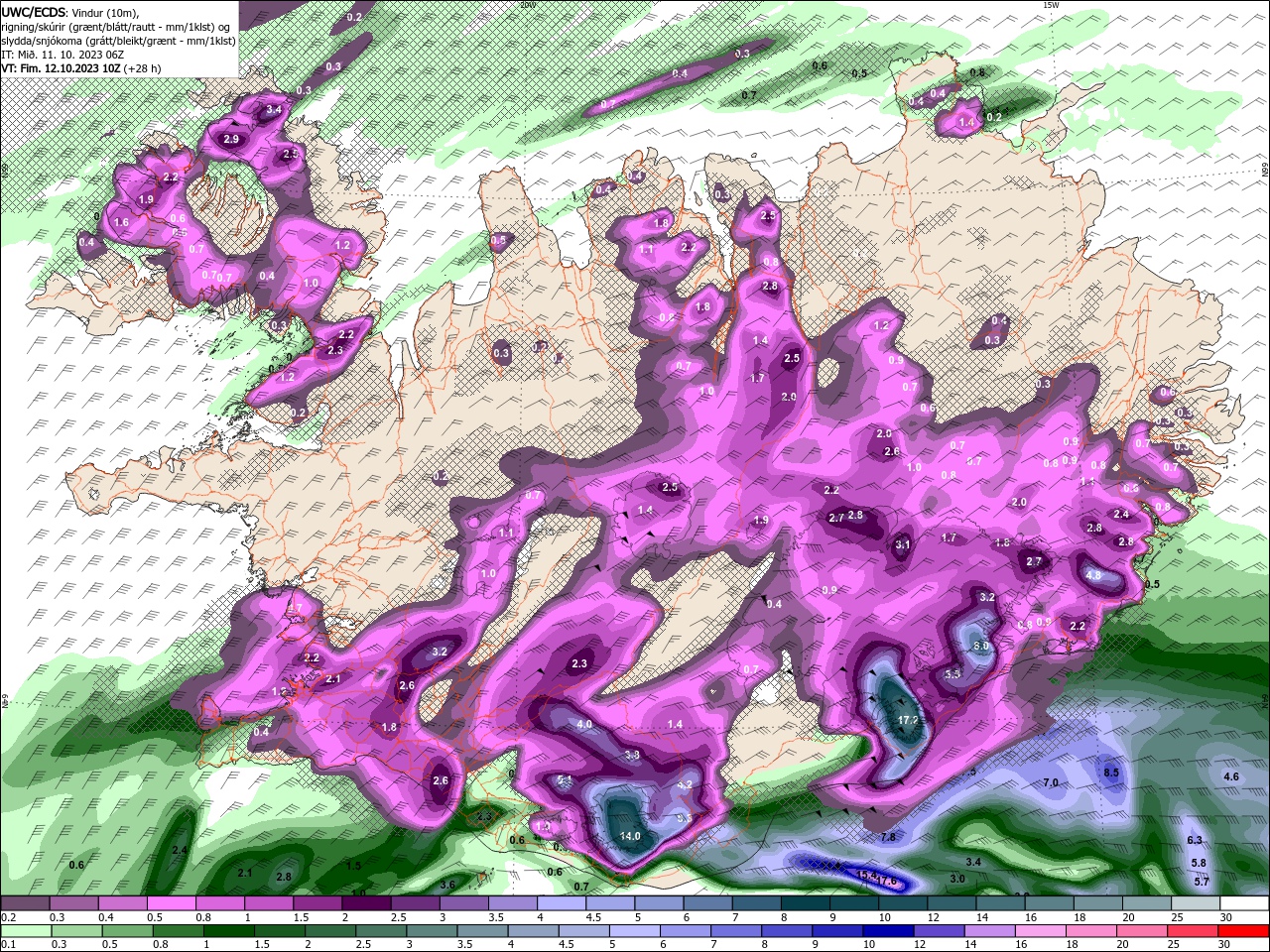Select the 8.5 value over the sea
The image size is (1270, 952).
coord(1111,772)
